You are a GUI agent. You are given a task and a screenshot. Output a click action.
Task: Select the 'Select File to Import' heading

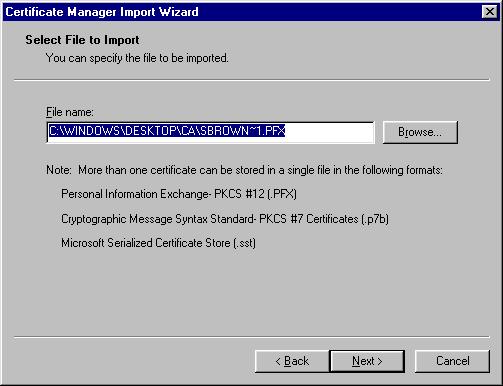pyautogui.click(x=82, y=40)
